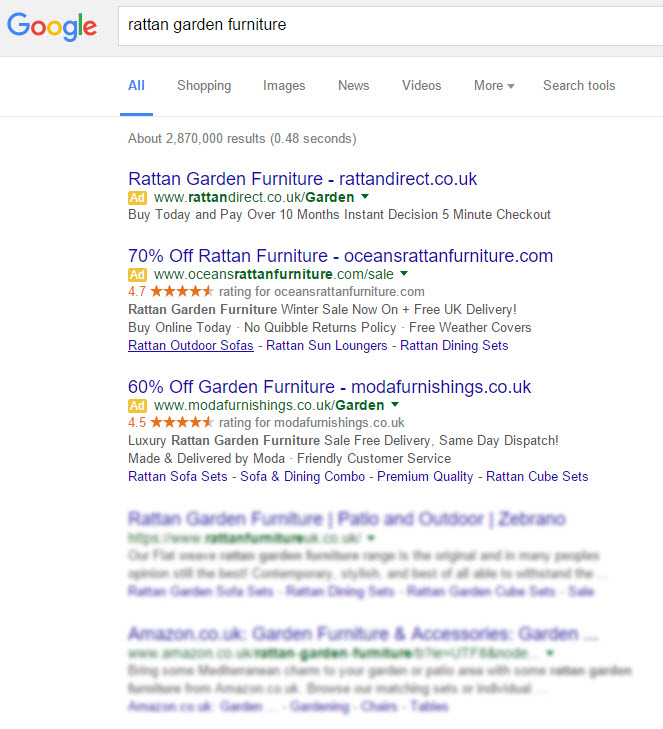Switch to the Shopping tab

[204, 86]
